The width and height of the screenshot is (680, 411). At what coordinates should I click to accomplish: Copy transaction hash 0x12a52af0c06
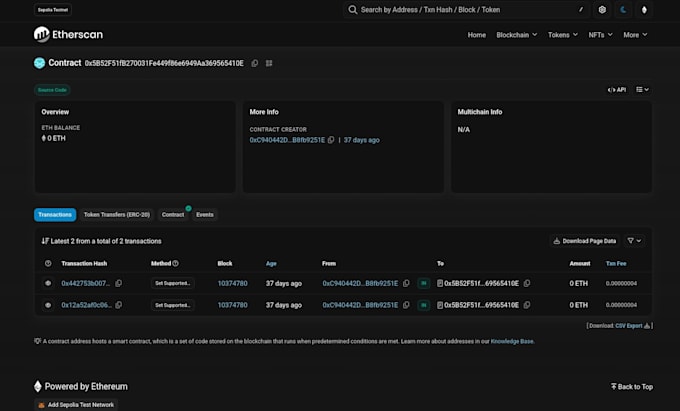[x=118, y=305]
